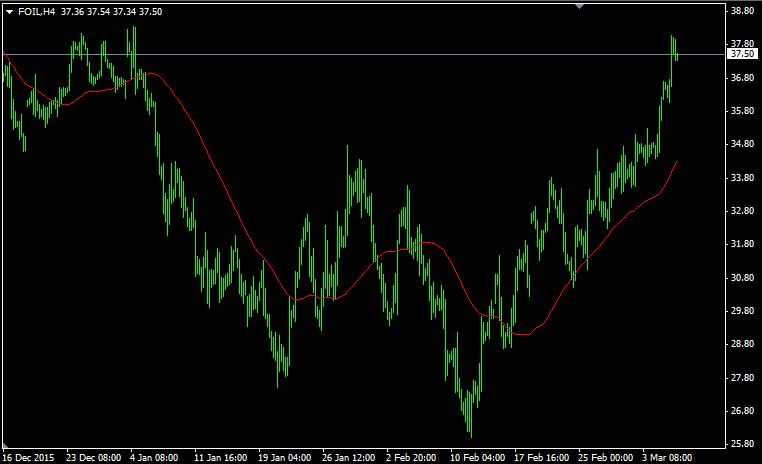Click the 34.80 price scale label
The image size is (762, 464).
(742, 144)
